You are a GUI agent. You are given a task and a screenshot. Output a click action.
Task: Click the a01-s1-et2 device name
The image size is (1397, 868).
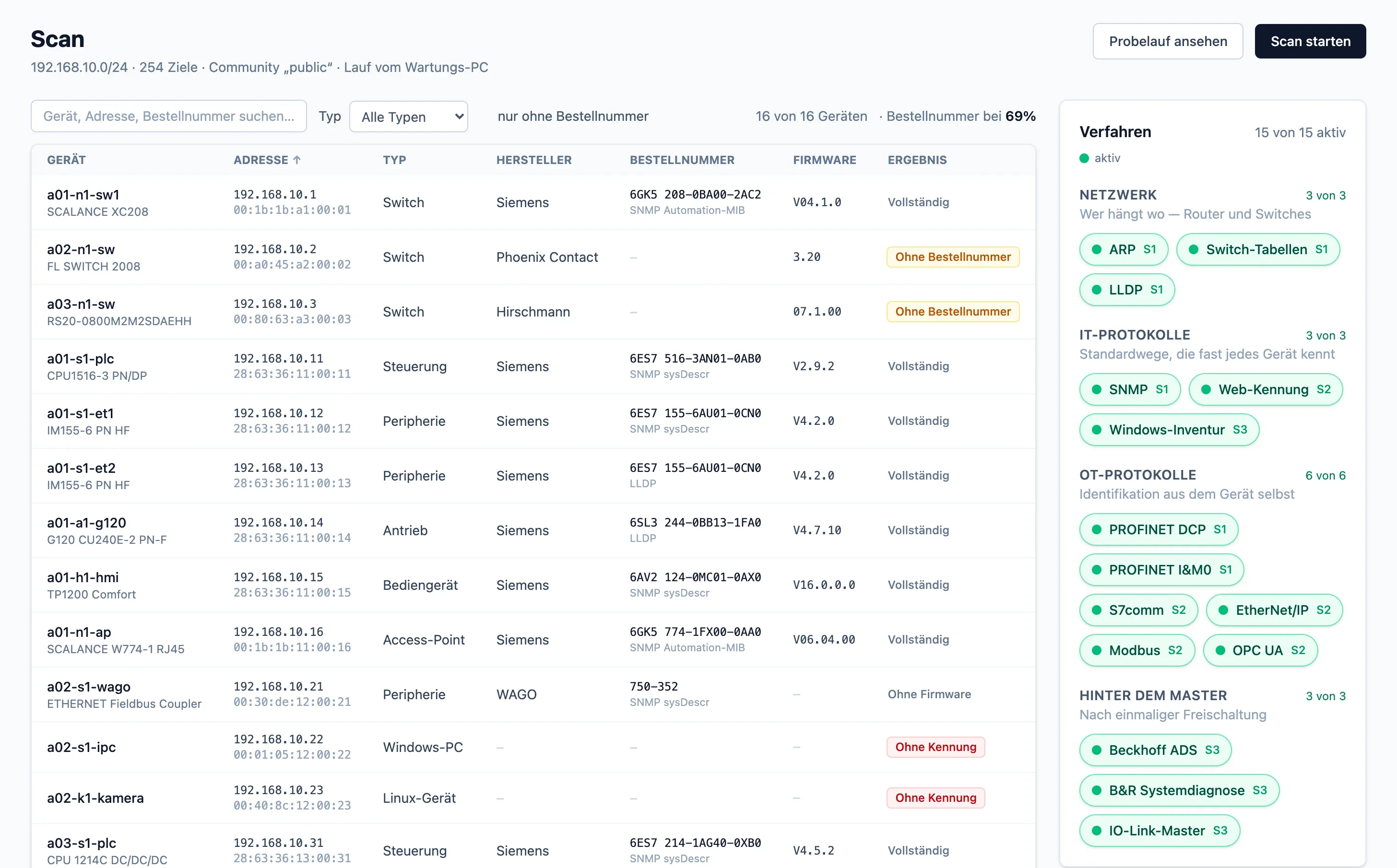pyautogui.click(x=81, y=468)
